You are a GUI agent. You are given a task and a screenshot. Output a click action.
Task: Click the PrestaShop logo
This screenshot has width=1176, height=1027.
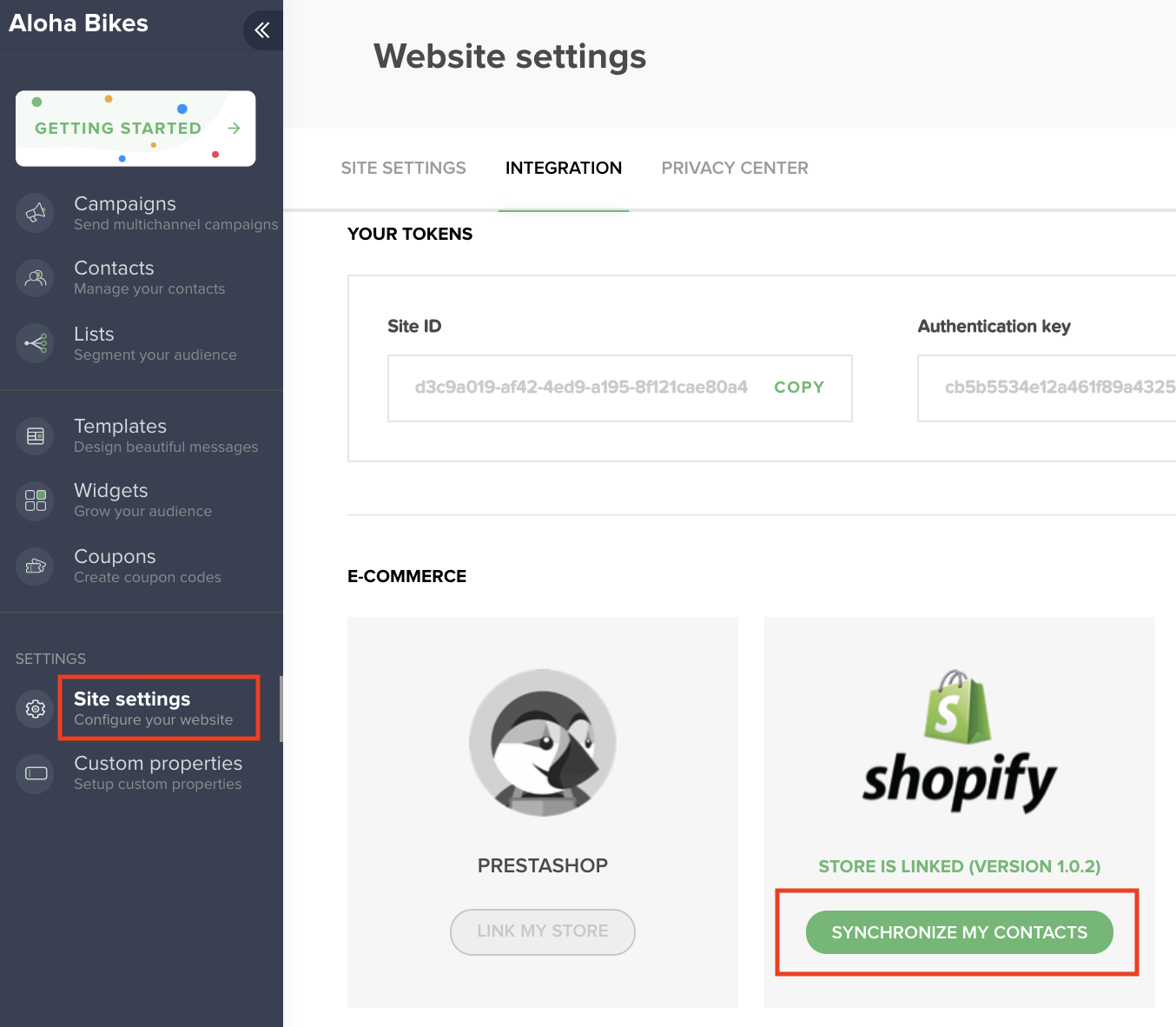543,743
